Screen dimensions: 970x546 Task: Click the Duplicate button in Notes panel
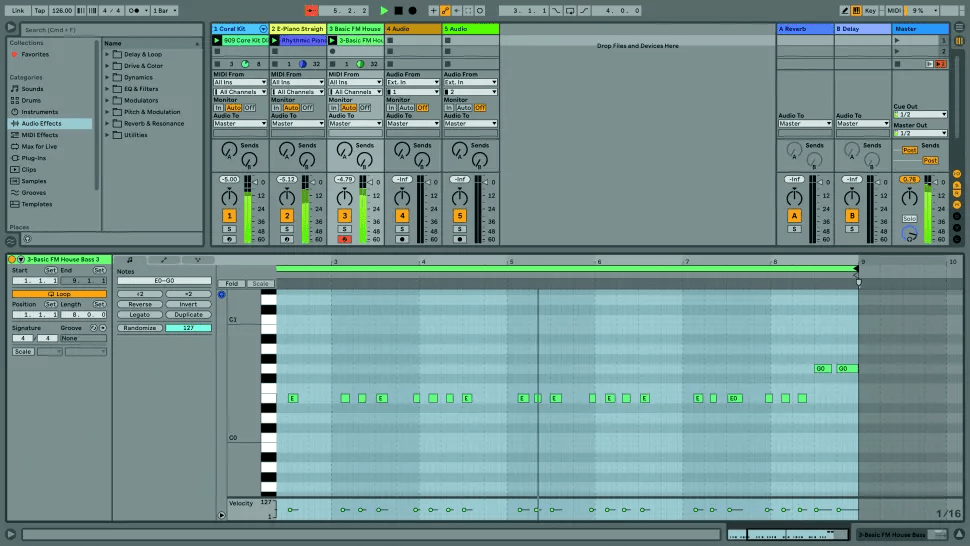[x=188, y=315]
